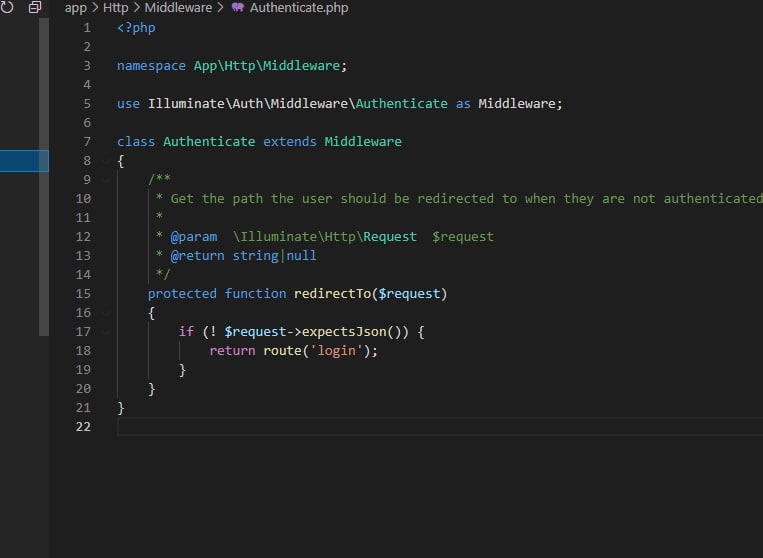Click the 'Get the path the user' comment
763x558 pixels.
tap(251, 198)
